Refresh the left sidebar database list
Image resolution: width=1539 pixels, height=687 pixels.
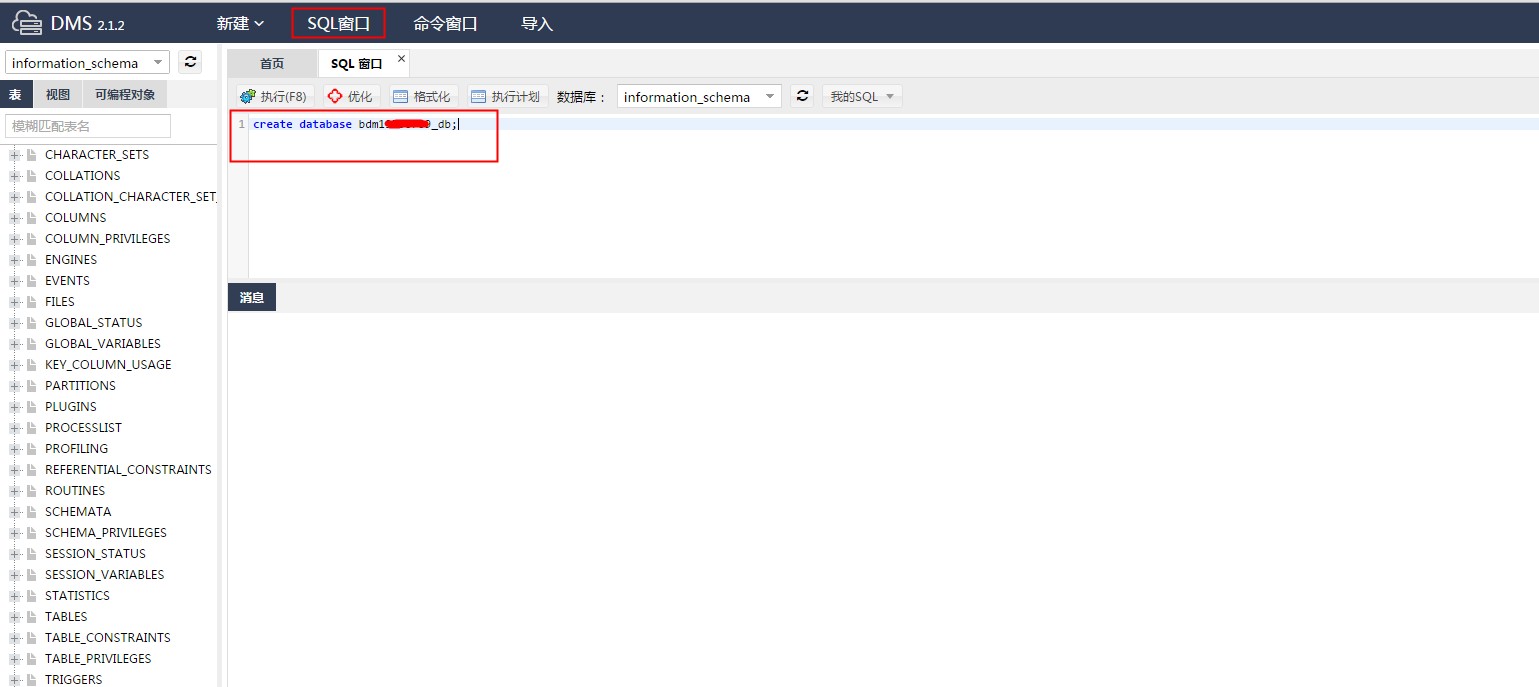[x=190, y=62]
